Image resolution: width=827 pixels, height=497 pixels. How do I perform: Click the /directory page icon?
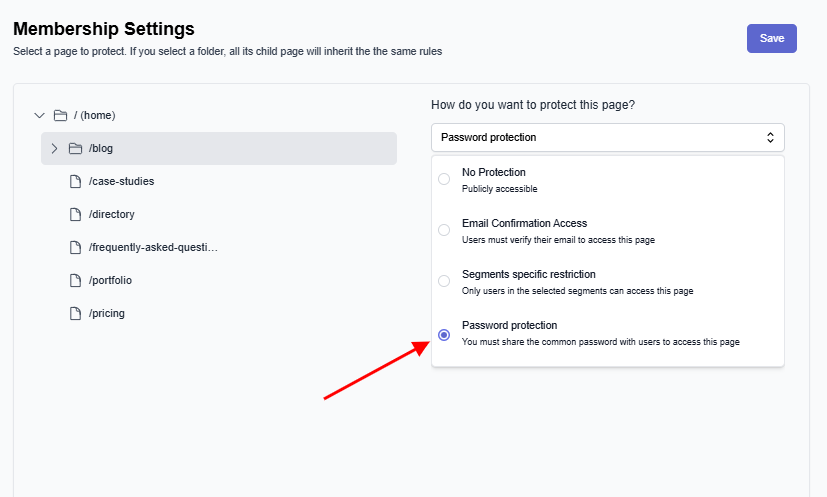click(x=74, y=214)
